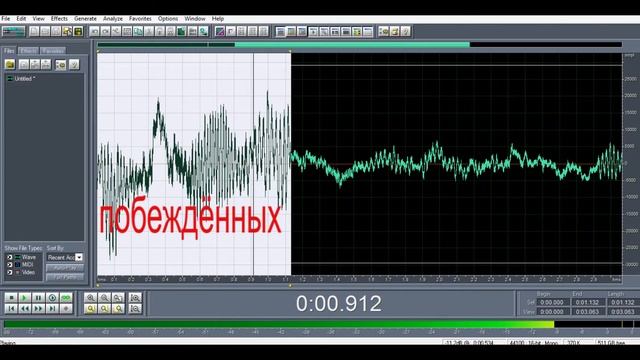Screen dimensions: 640x360
Task: Pause playback with the Pause button
Action: tap(38, 298)
